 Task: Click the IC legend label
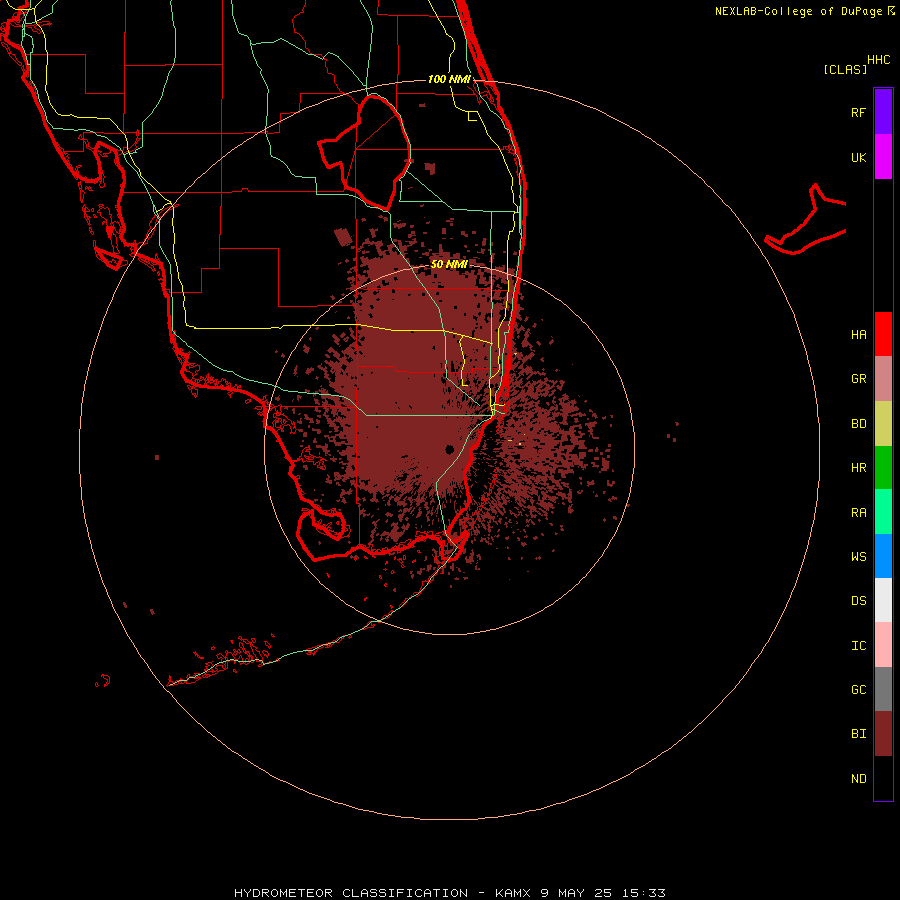[858, 646]
